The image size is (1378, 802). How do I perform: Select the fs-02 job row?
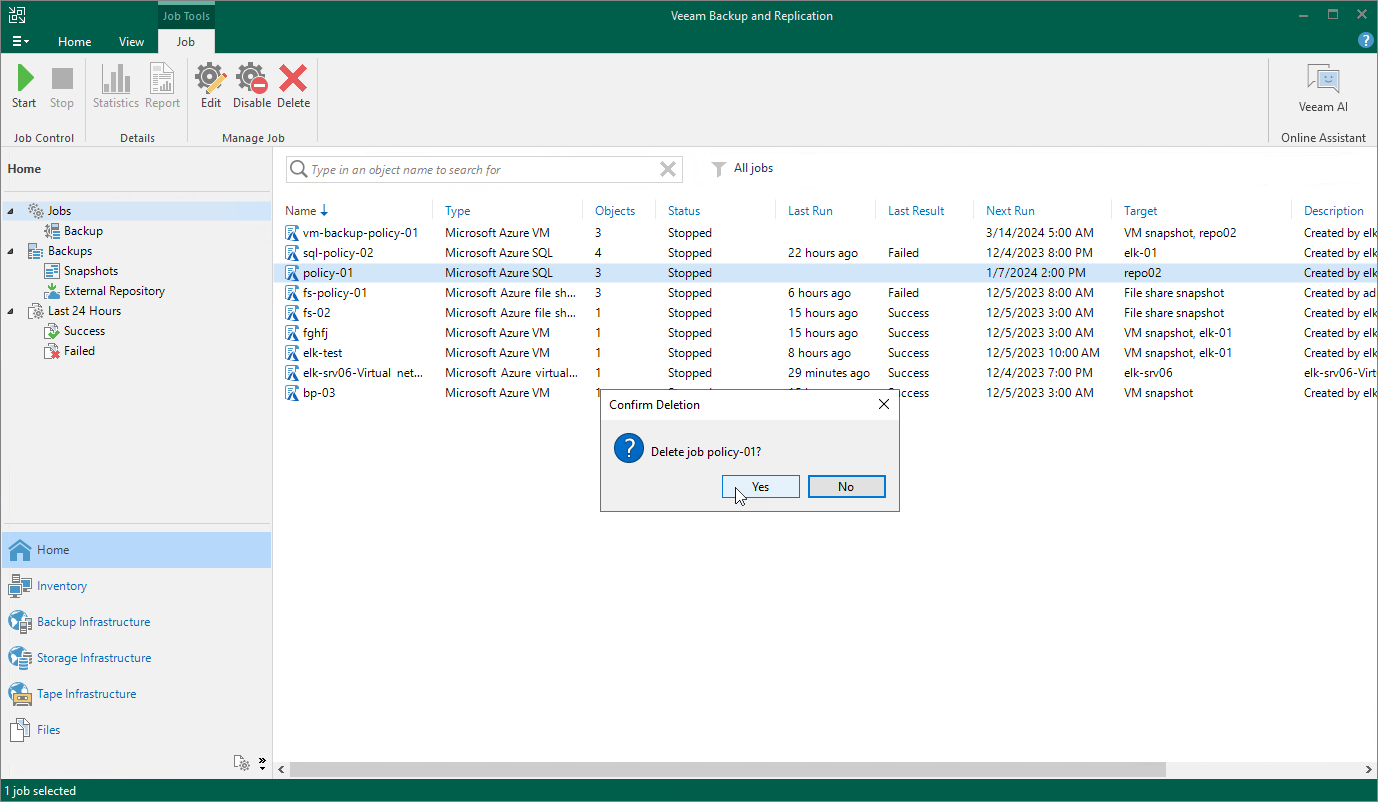tap(825, 313)
